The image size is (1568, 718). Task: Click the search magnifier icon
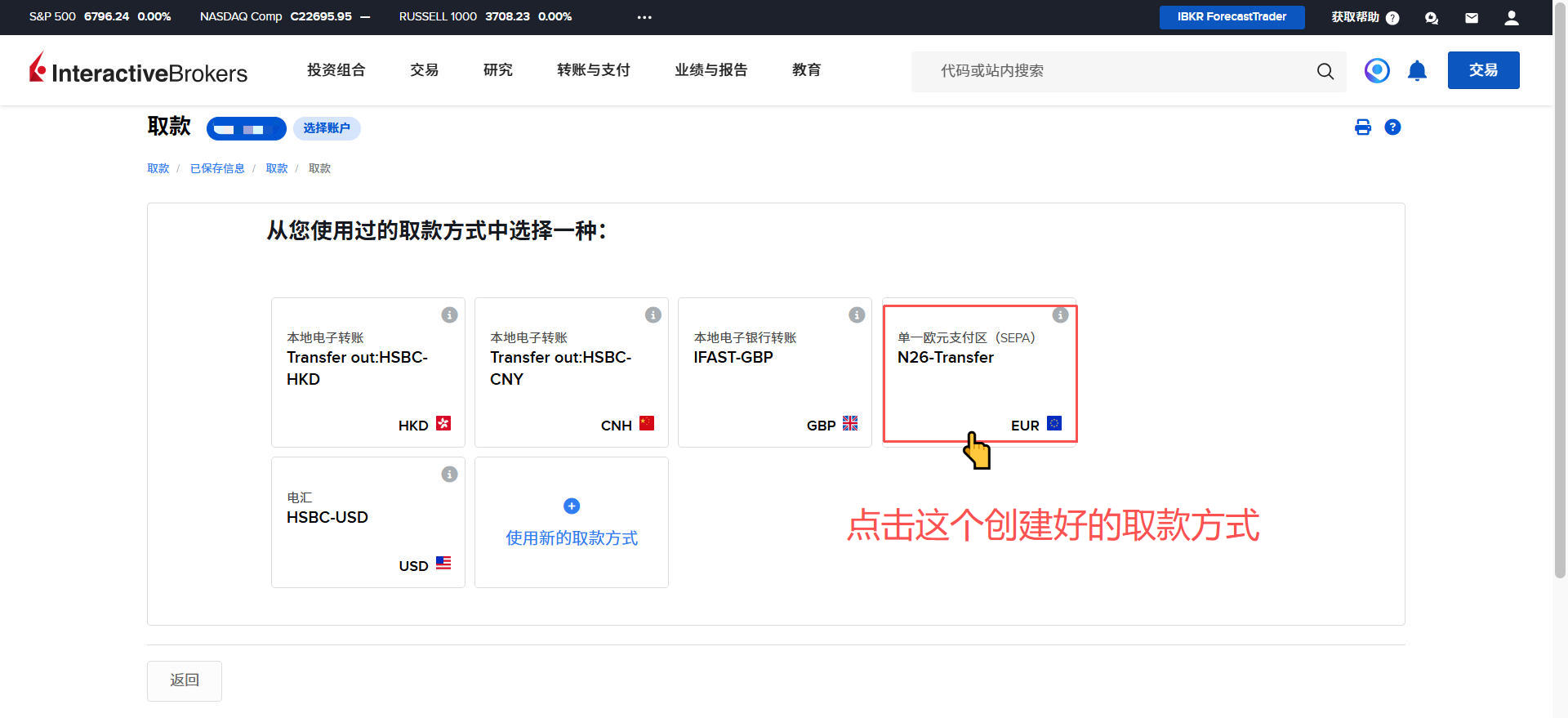[1325, 71]
